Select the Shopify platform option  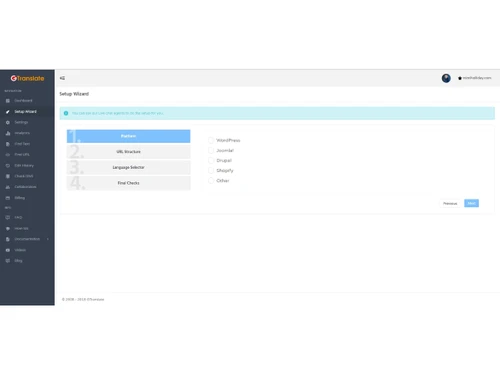[211, 170]
